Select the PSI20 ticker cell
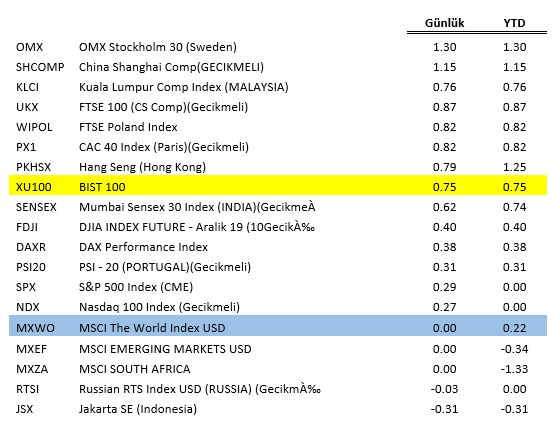This screenshot has height=436, width=553. (x=31, y=267)
